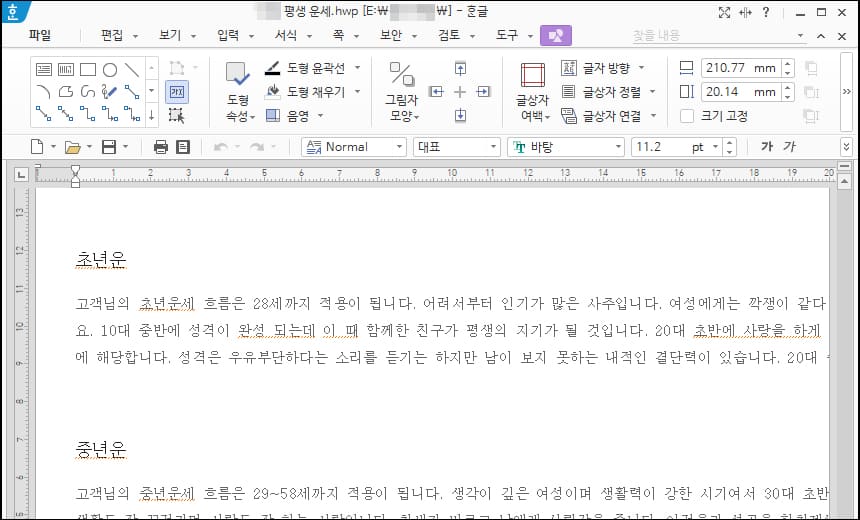Image resolution: width=860 pixels, height=520 pixels.
Task: Click the help question mark icon
Action: [x=766, y=12]
